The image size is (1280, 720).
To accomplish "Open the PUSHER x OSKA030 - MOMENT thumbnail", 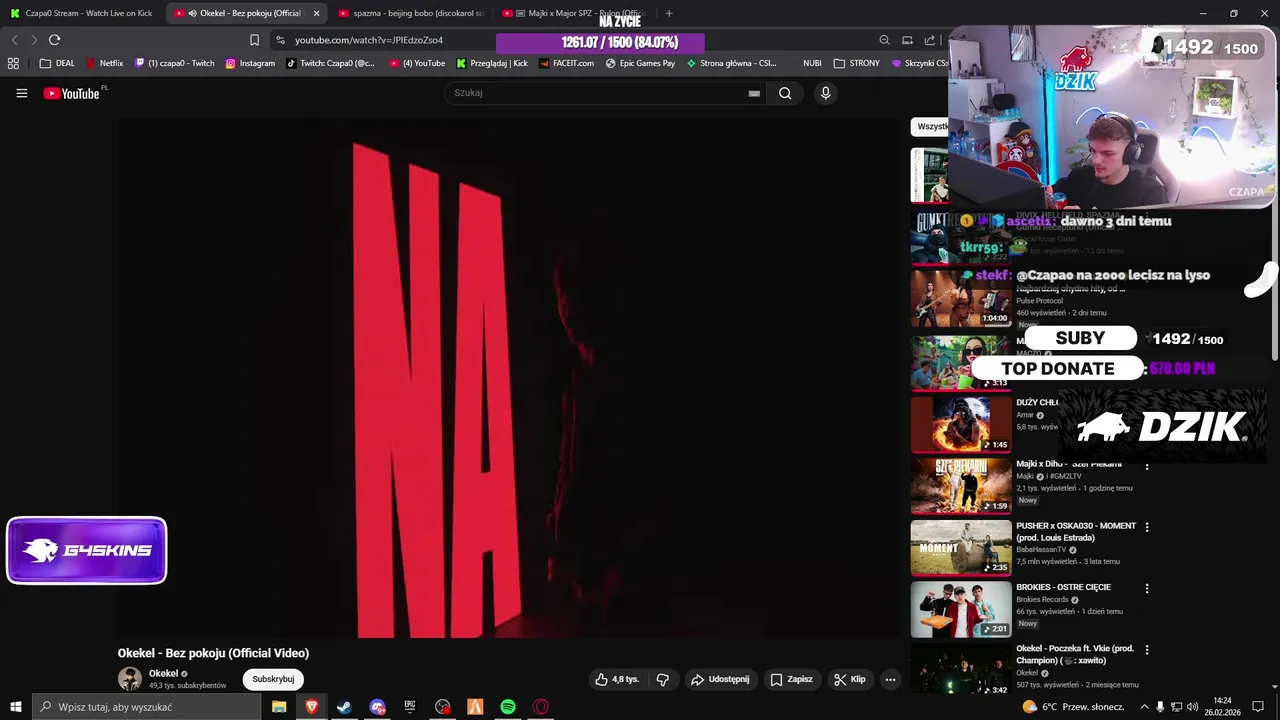I will [961, 547].
